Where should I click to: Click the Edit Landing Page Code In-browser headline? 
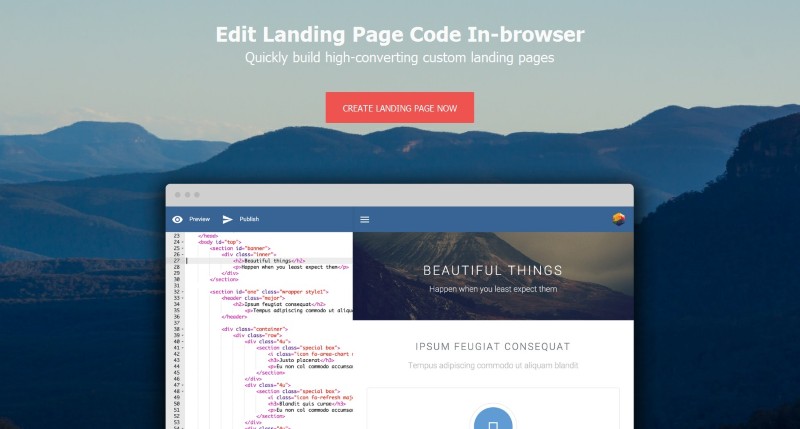pos(400,35)
